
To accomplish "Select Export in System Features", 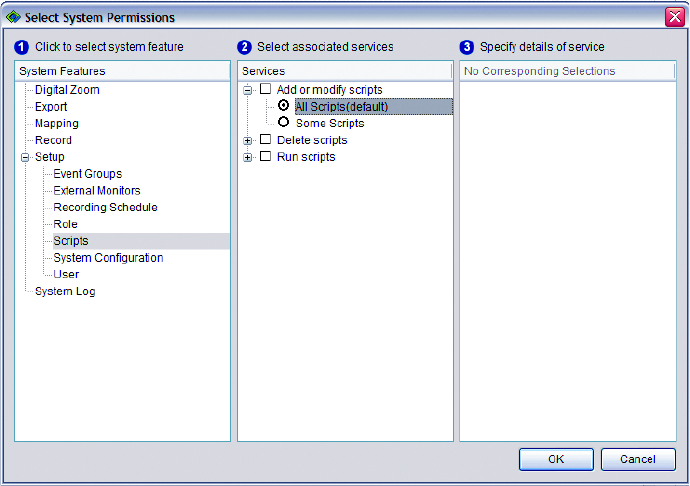I will point(51,107).
